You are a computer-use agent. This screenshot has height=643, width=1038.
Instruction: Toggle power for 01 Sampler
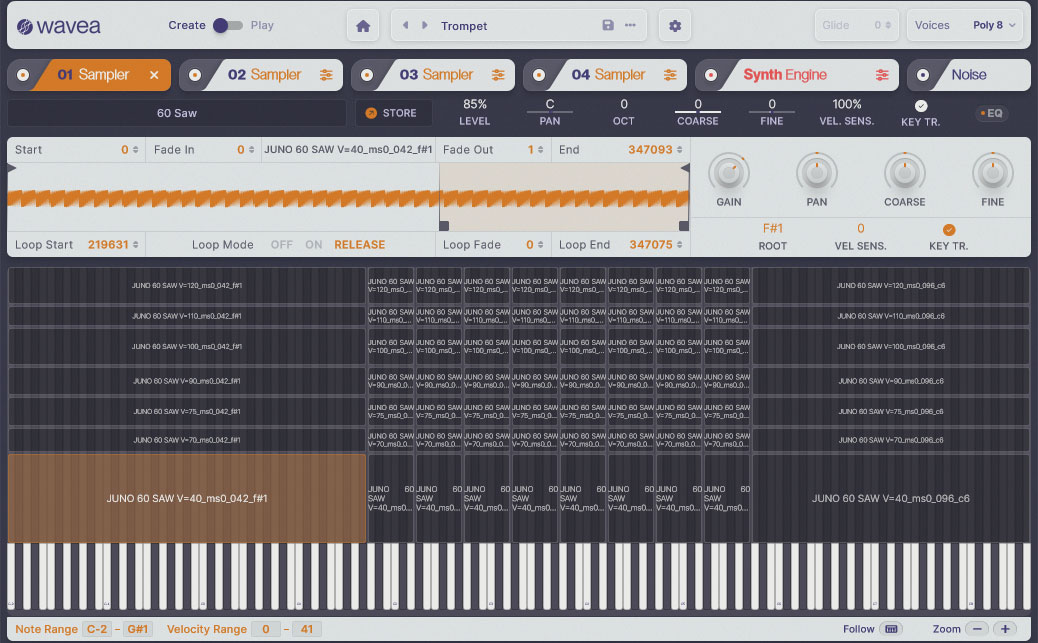[x=23, y=75]
